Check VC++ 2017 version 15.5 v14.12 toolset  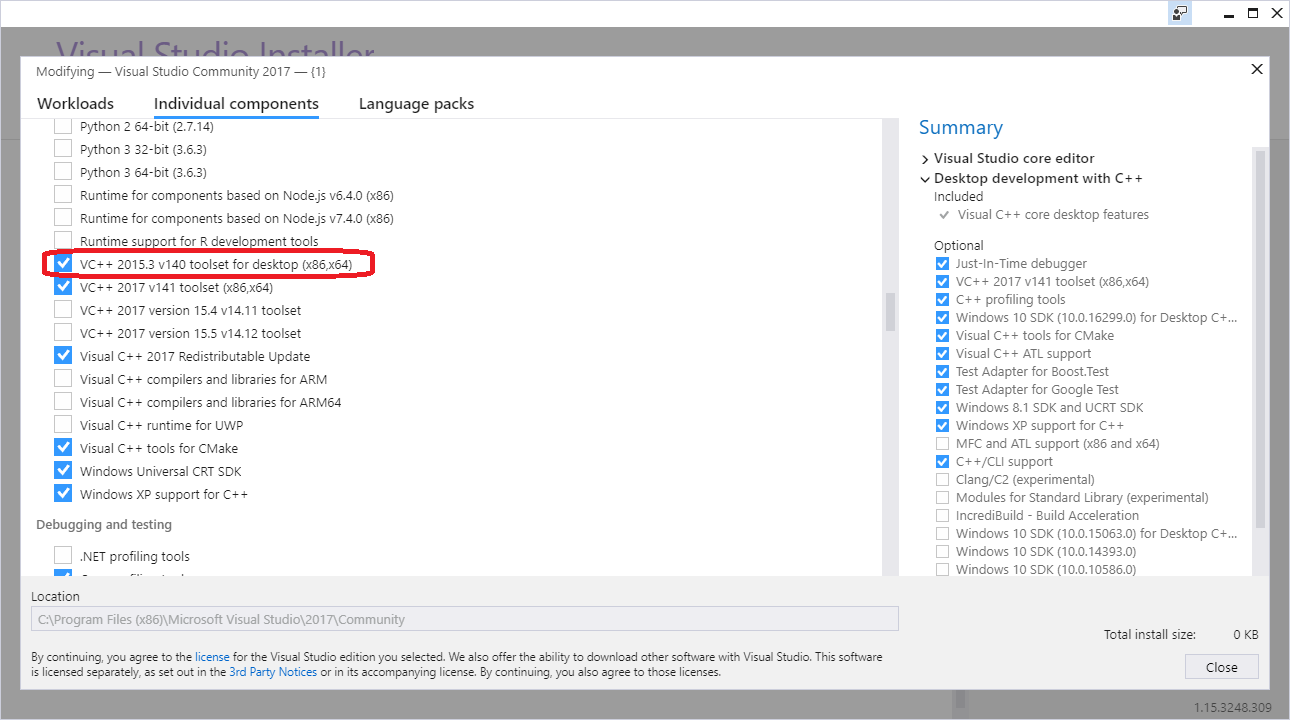[x=63, y=333]
